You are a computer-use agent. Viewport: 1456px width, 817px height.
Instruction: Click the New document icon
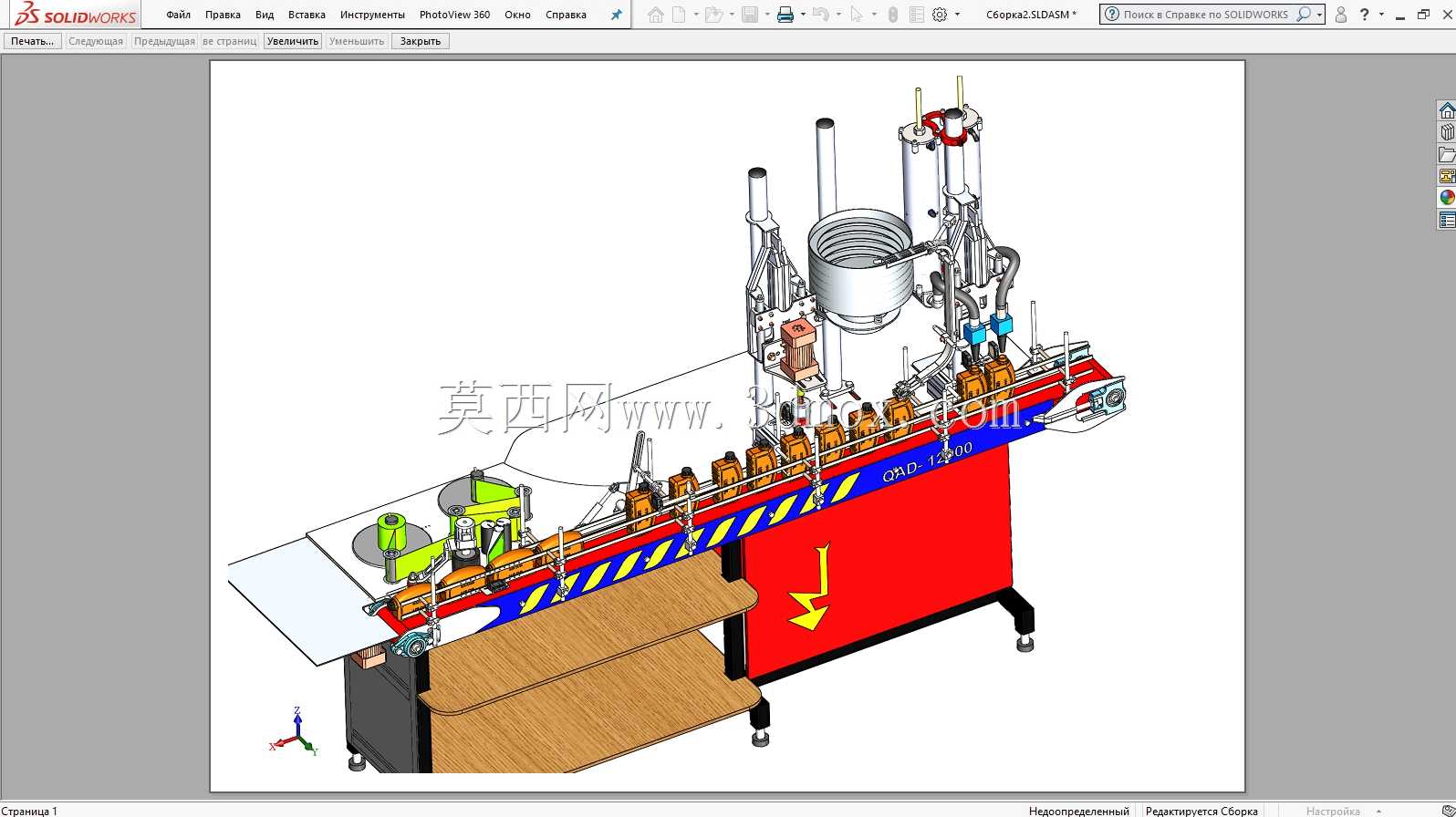679,15
